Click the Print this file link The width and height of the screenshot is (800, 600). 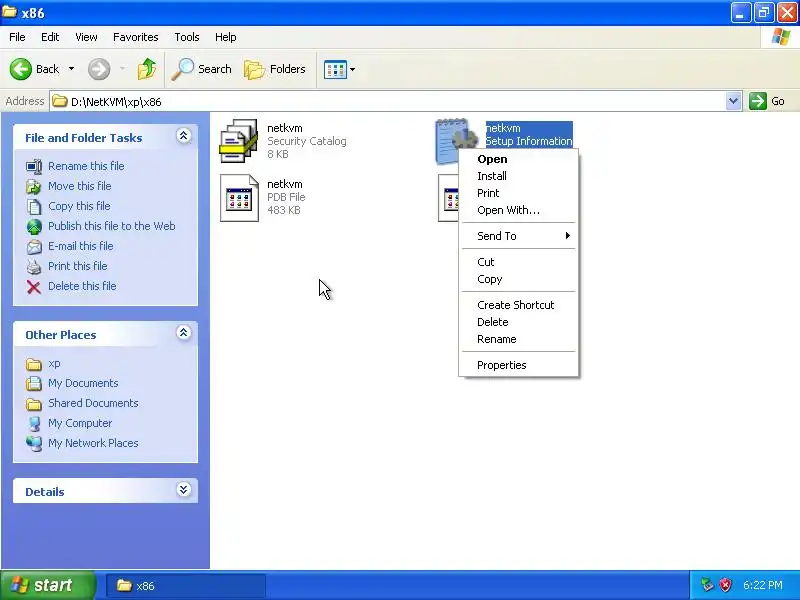(x=78, y=266)
